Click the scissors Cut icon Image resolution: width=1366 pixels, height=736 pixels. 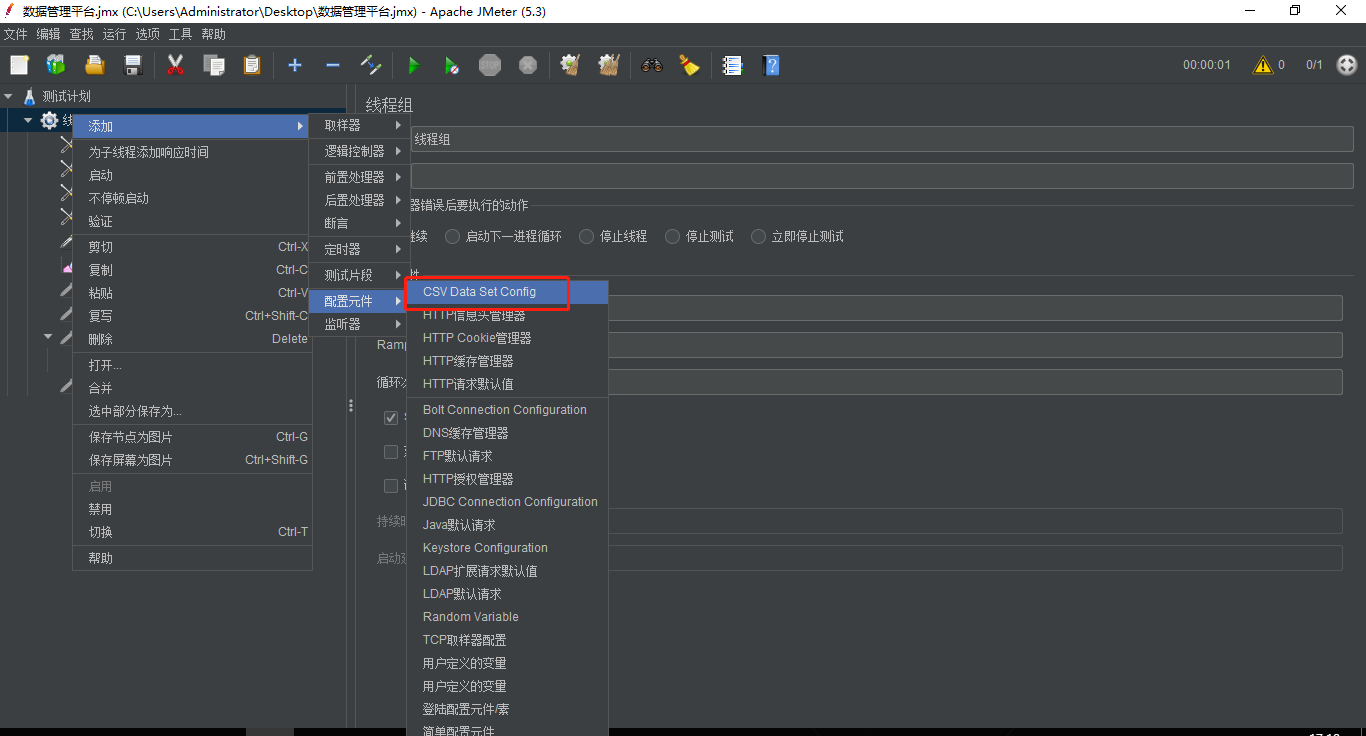[x=176, y=65]
